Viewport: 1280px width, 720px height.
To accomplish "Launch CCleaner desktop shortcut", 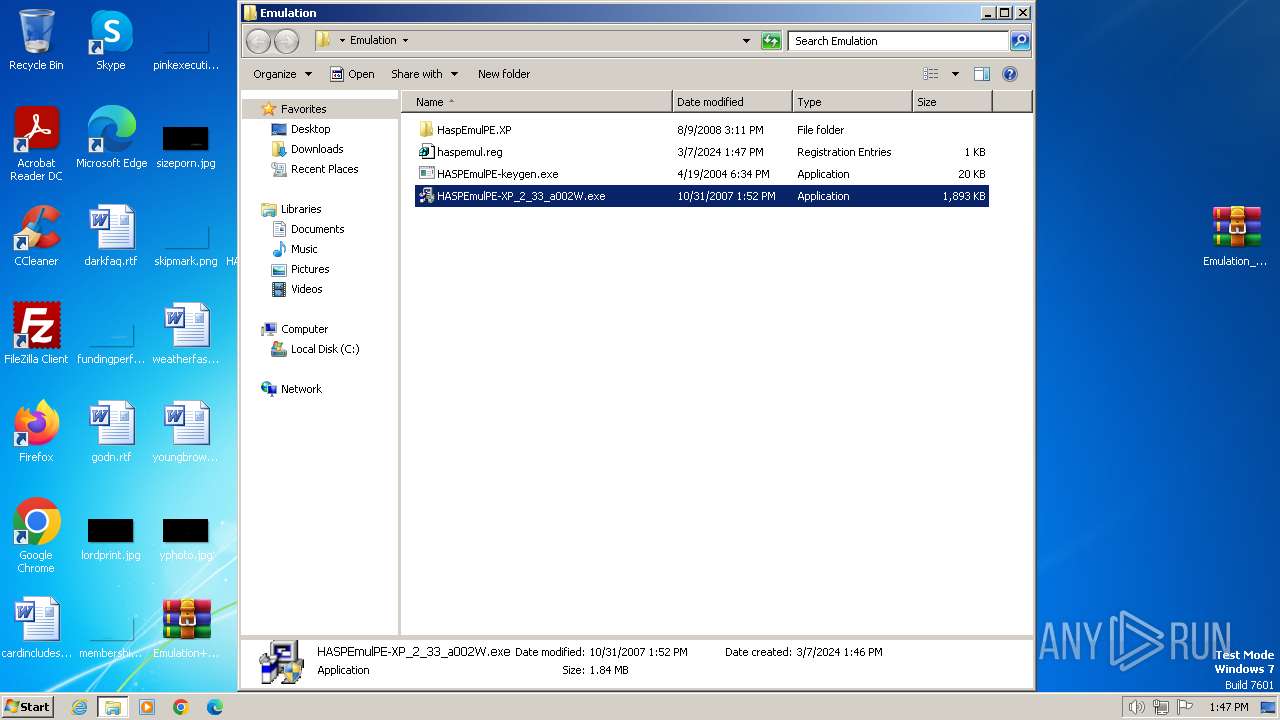I will tap(36, 236).
